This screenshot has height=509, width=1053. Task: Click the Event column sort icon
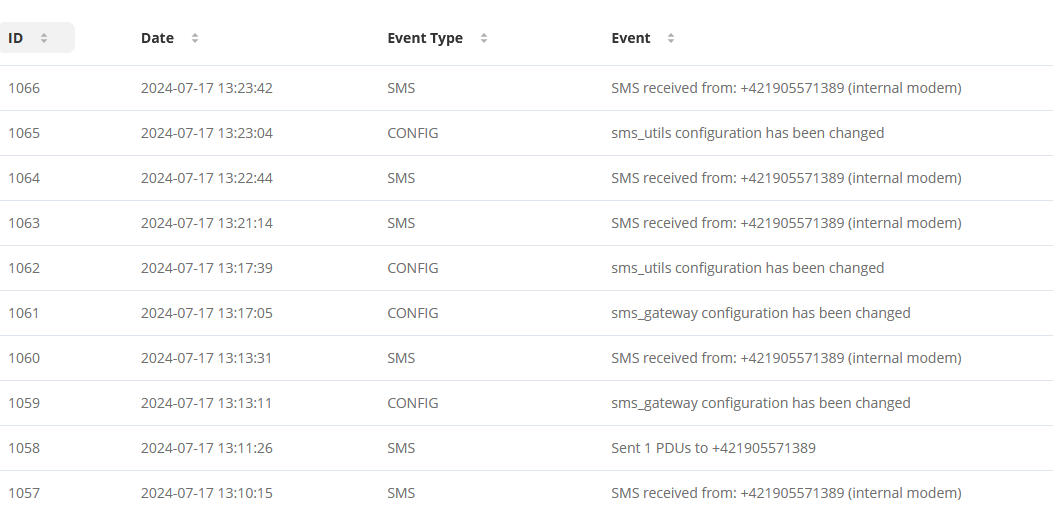tap(670, 38)
